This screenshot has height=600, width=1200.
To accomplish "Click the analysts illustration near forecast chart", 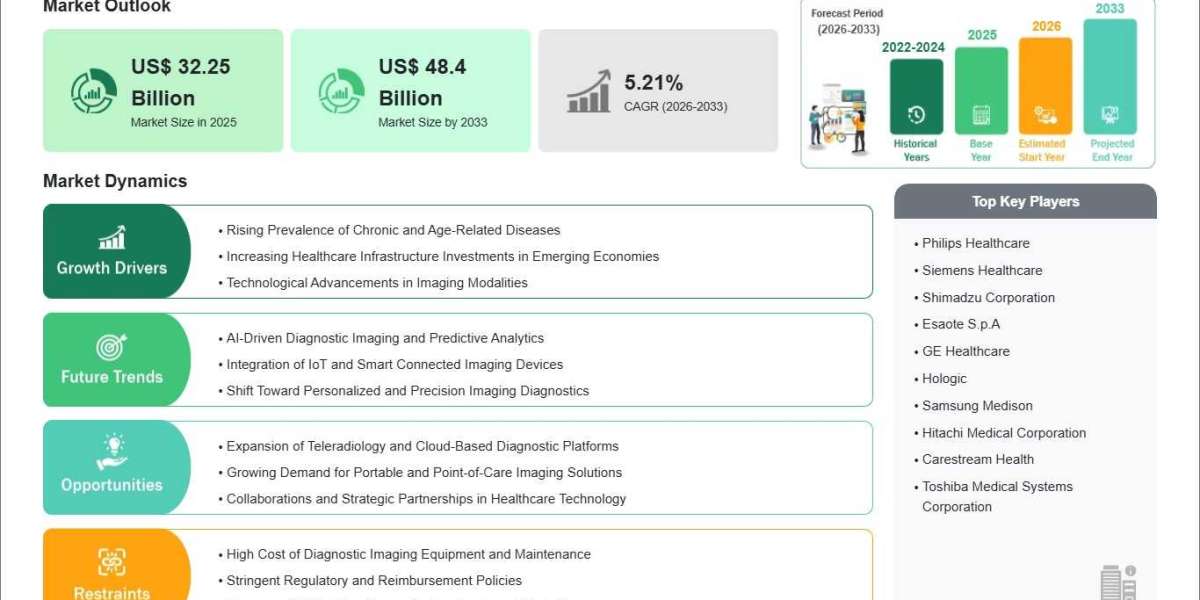I will [x=839, y=118].
